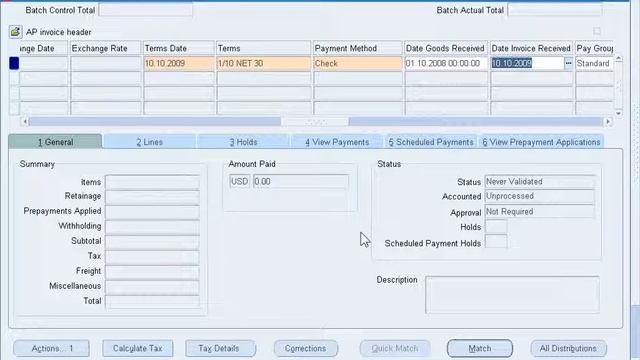Open the 5 Scheduled Payments tab
Screen dimensions: 640x360
pyautogui.click(x=431, y=142)
